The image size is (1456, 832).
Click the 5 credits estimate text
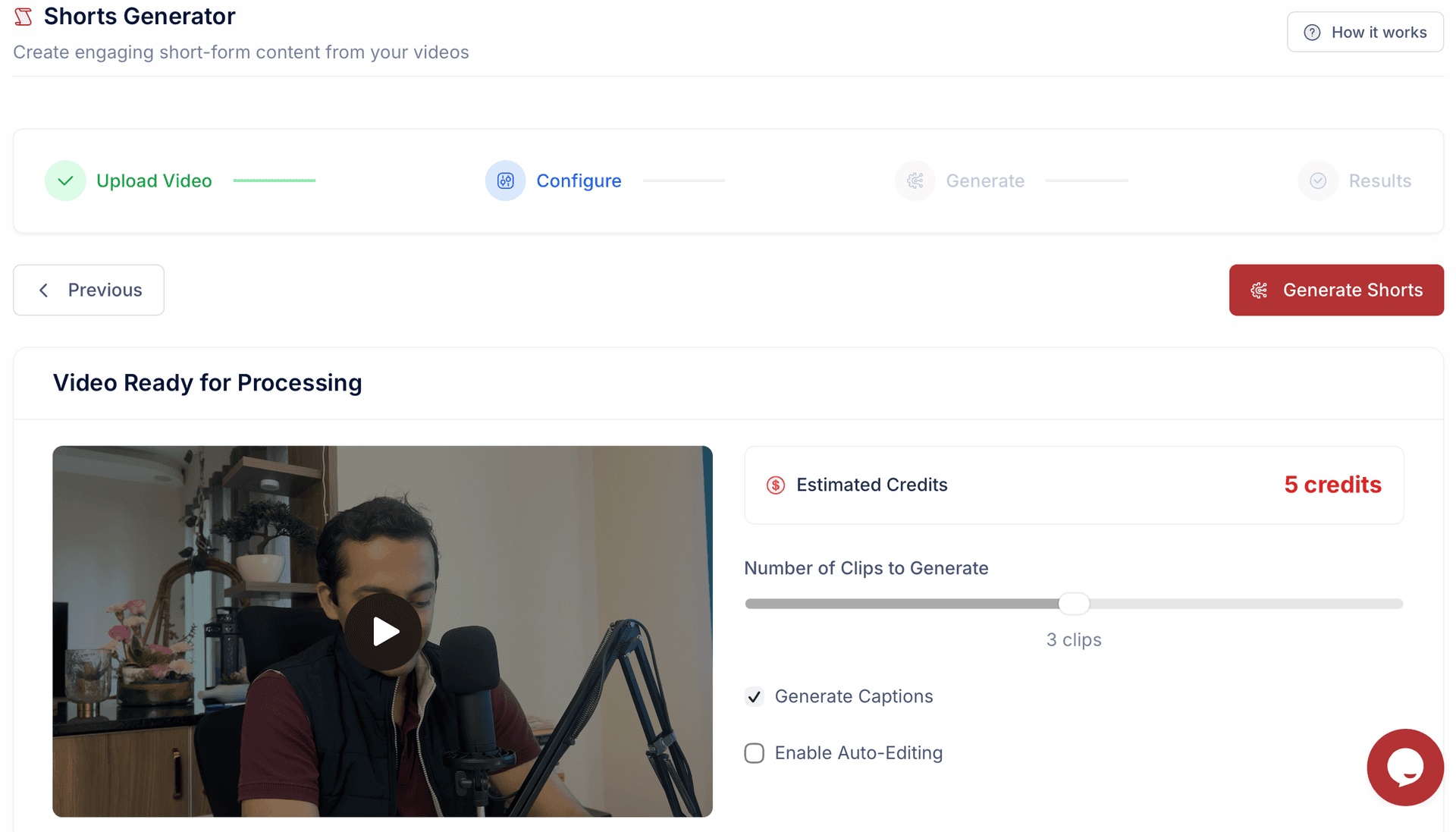click(1332, 485)
